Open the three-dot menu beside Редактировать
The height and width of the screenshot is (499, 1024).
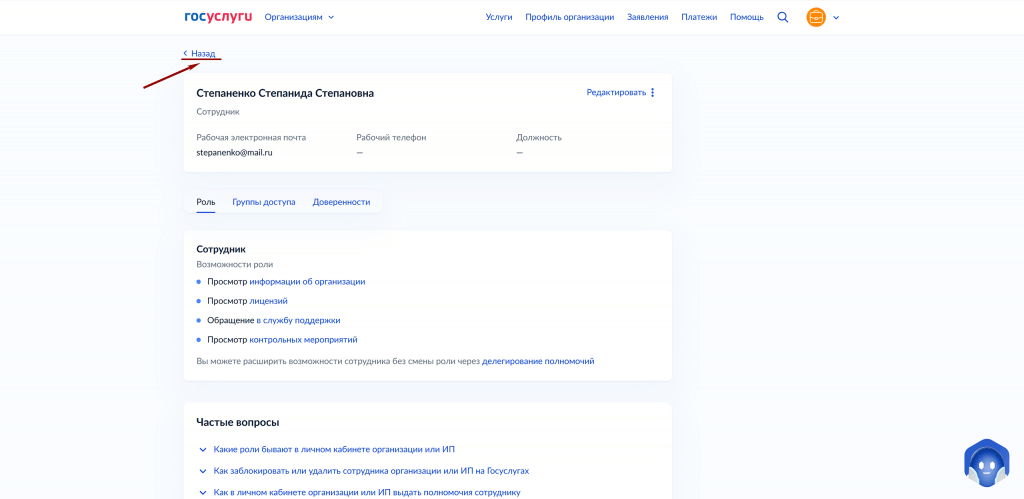(652, 93)
